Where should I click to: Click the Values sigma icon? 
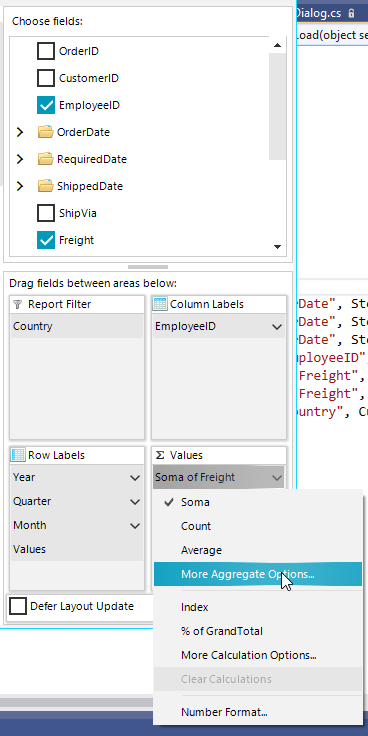coord(160,455)
